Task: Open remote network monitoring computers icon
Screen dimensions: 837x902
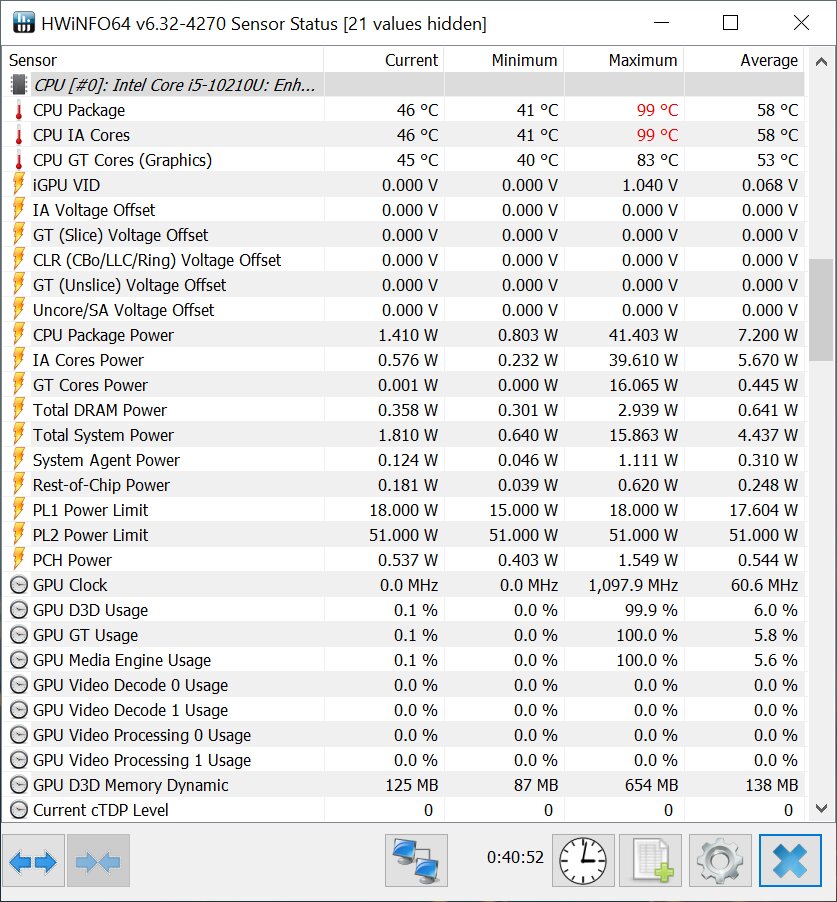Action: click(416, 861)
